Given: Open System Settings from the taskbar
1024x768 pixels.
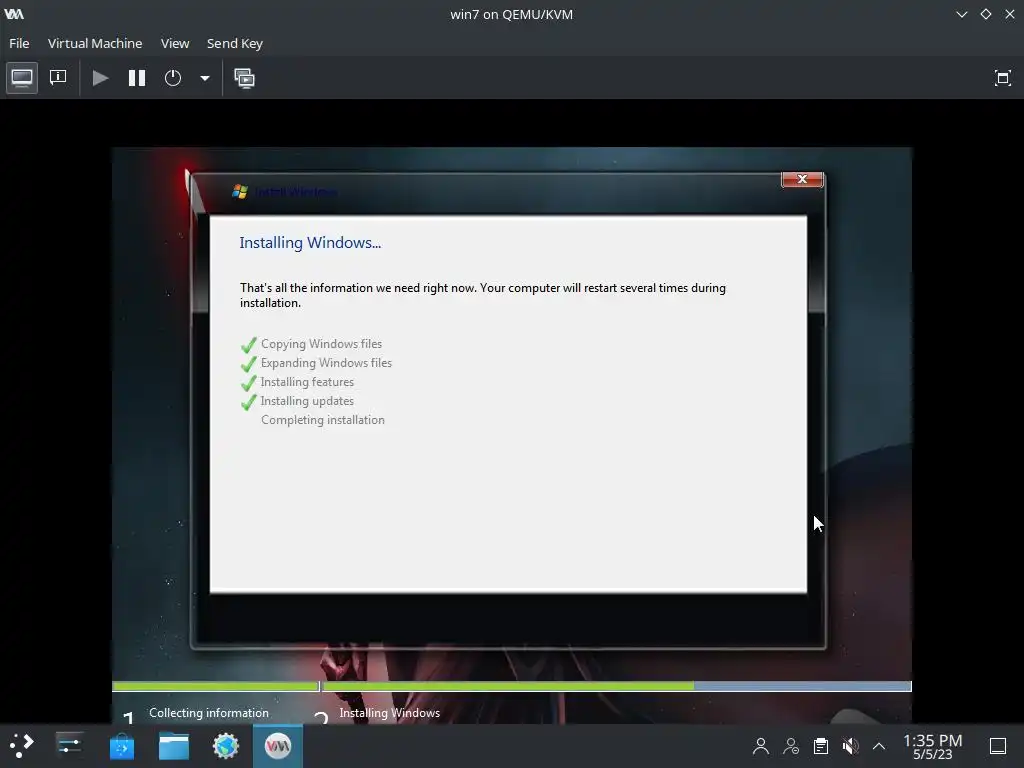Looking at the screenshot, I should pos(69,746).
